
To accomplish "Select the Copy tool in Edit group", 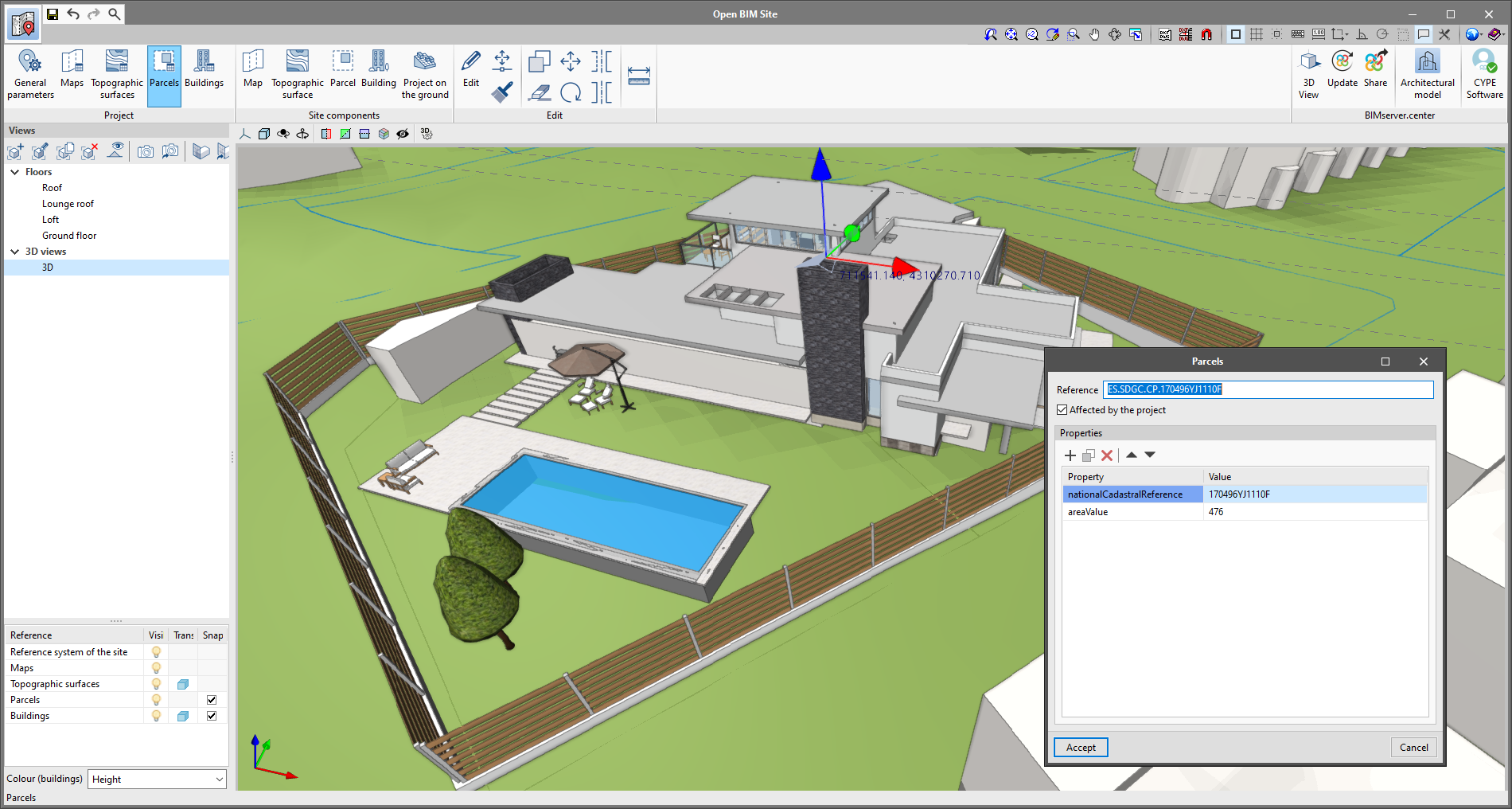I will 540,61.
